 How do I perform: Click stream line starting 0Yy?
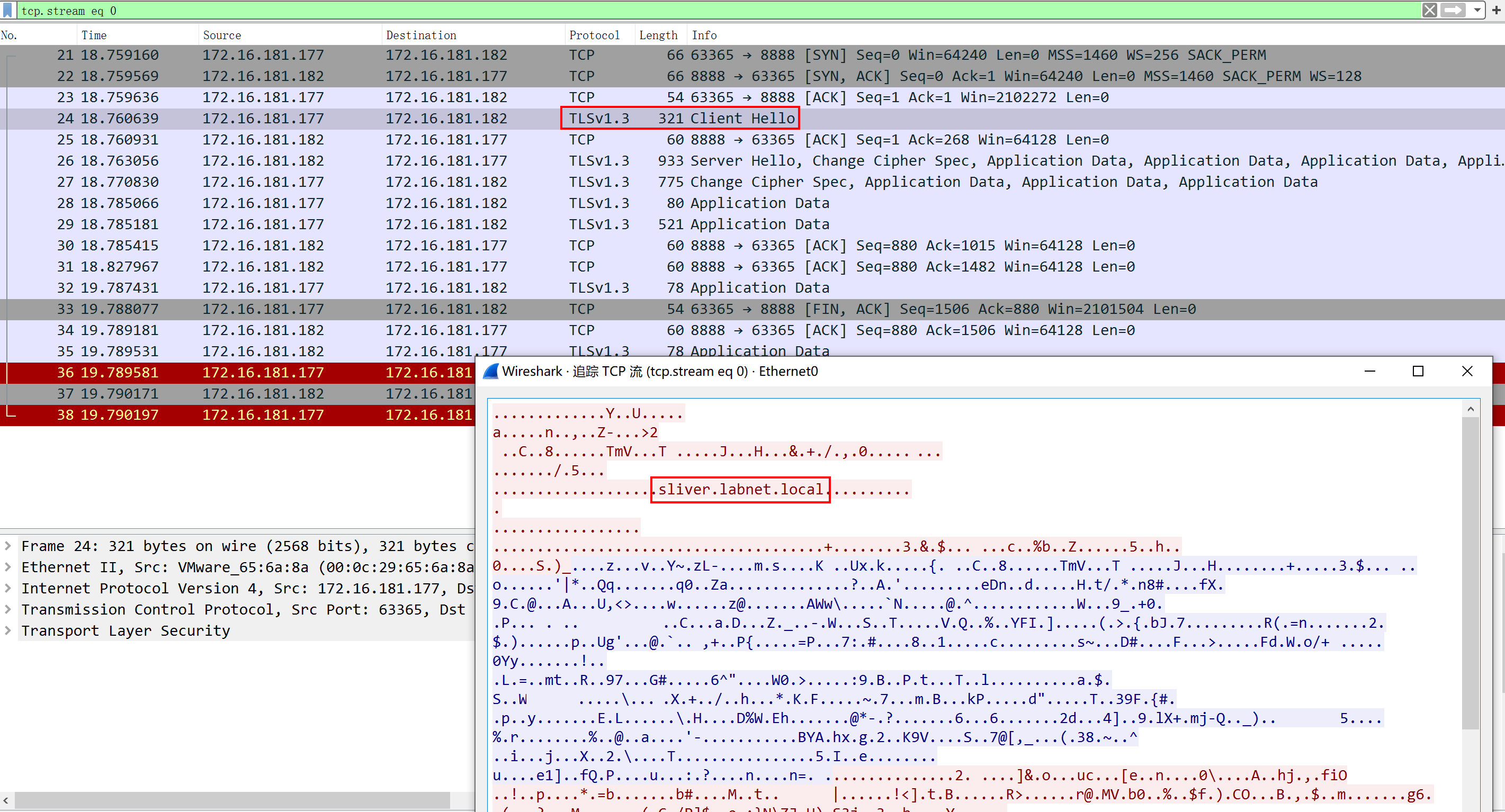point(549,661)
